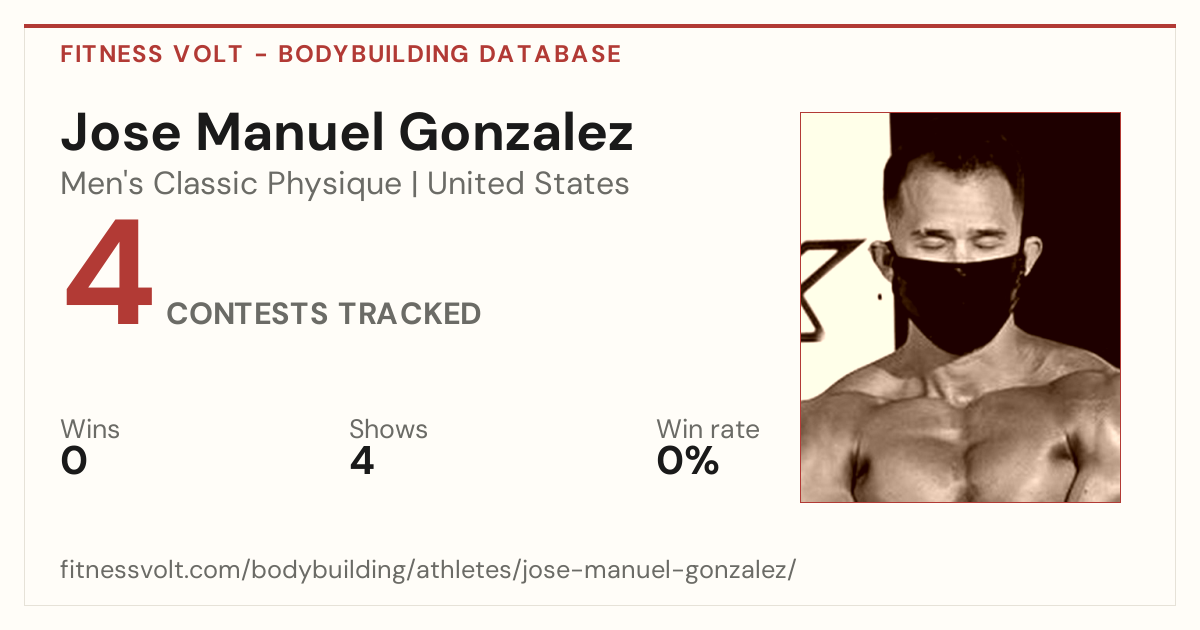
Task: Click the Men's Classic Physique division text
Action: click(x=232, y=184)
